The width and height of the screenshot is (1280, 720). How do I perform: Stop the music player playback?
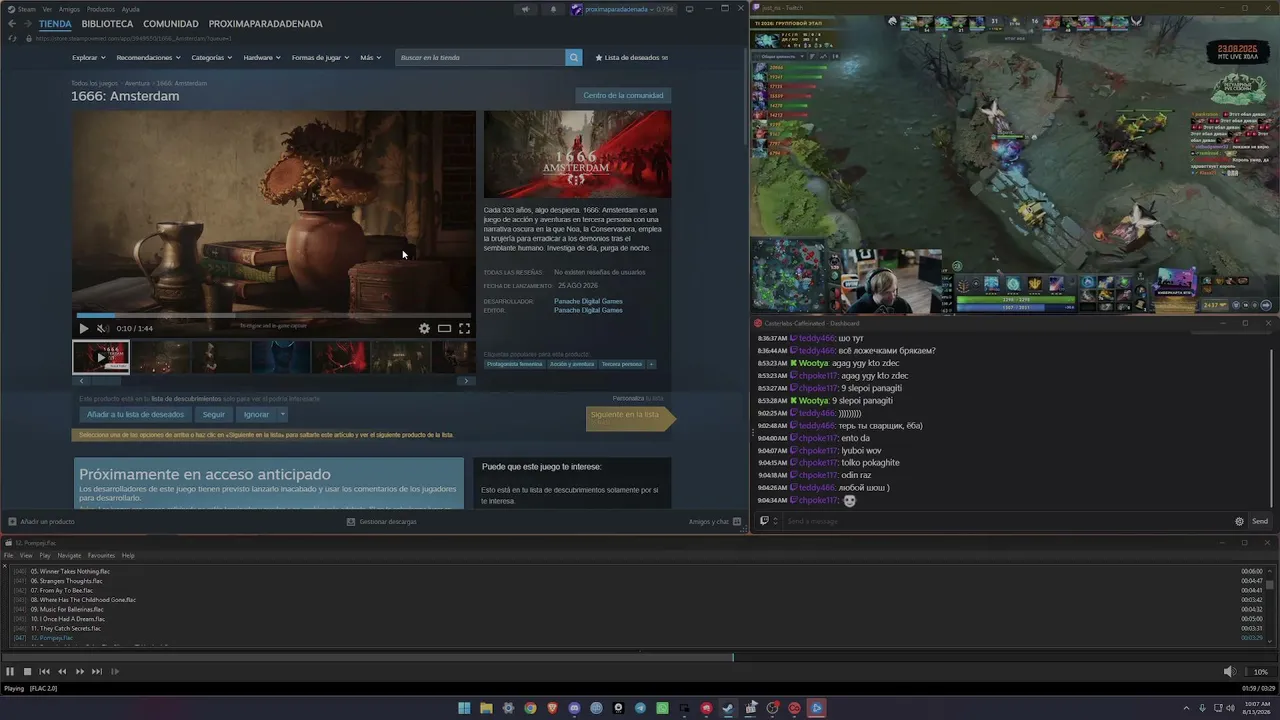tap(28, 672)
